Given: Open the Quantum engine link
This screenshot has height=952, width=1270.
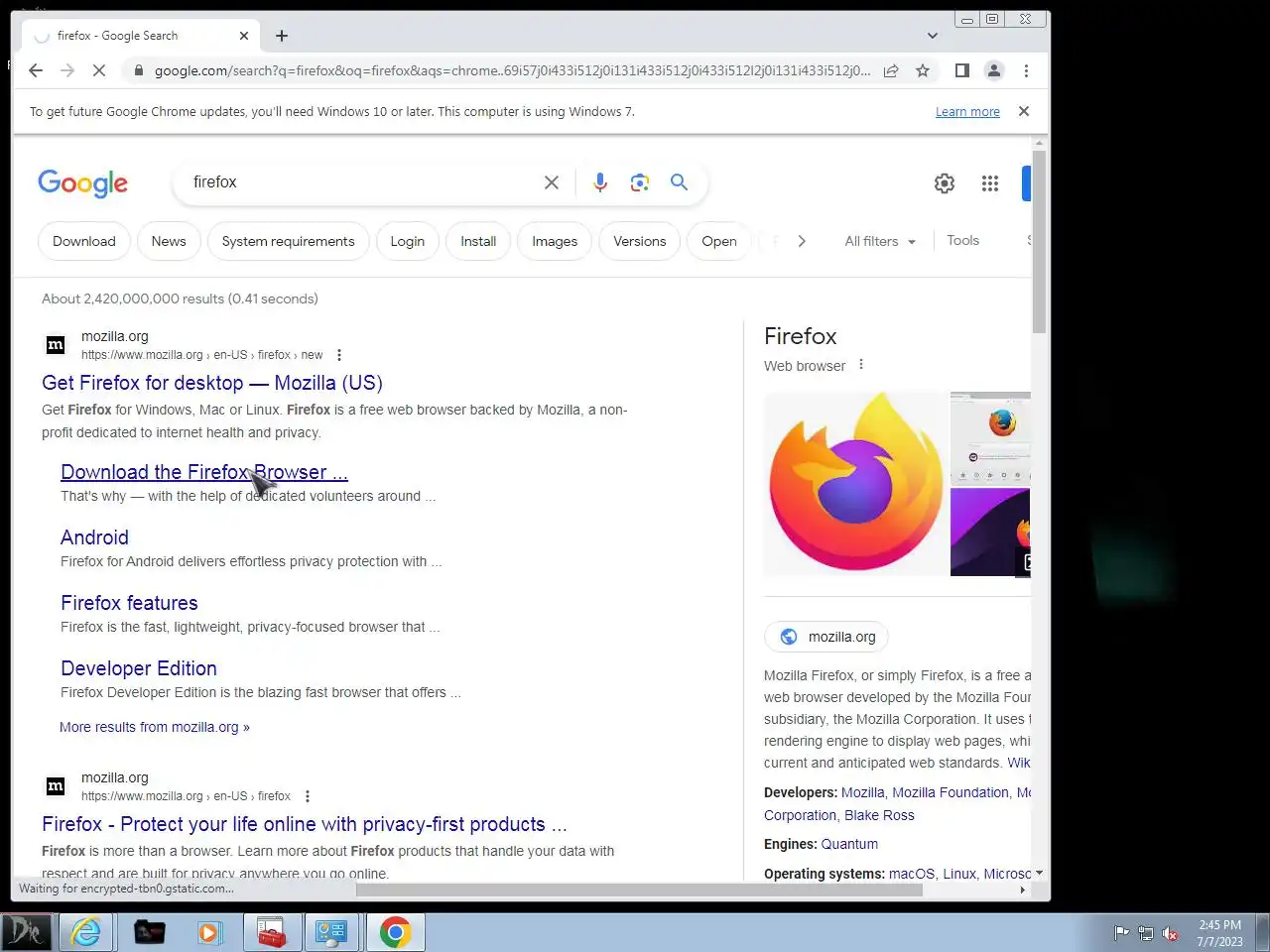Looking at the screenshot, I should 849,844.
